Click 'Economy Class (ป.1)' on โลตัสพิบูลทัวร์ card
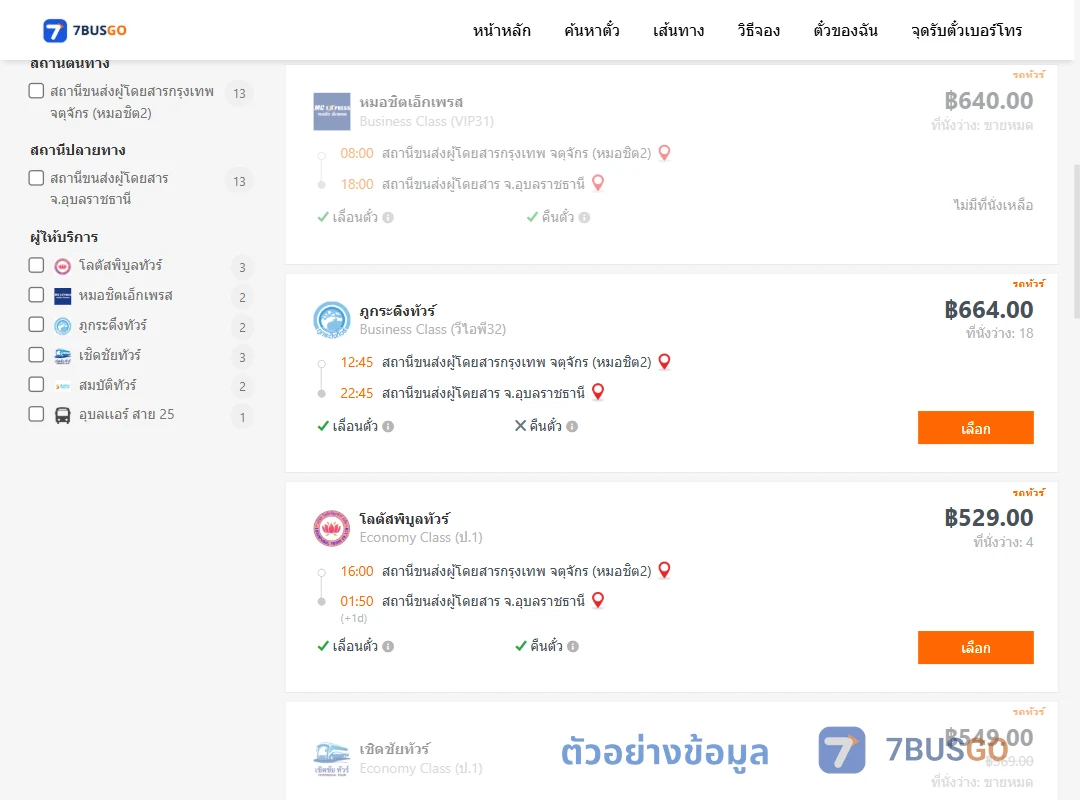This screenshot has width=1080, height=800. 421,537
